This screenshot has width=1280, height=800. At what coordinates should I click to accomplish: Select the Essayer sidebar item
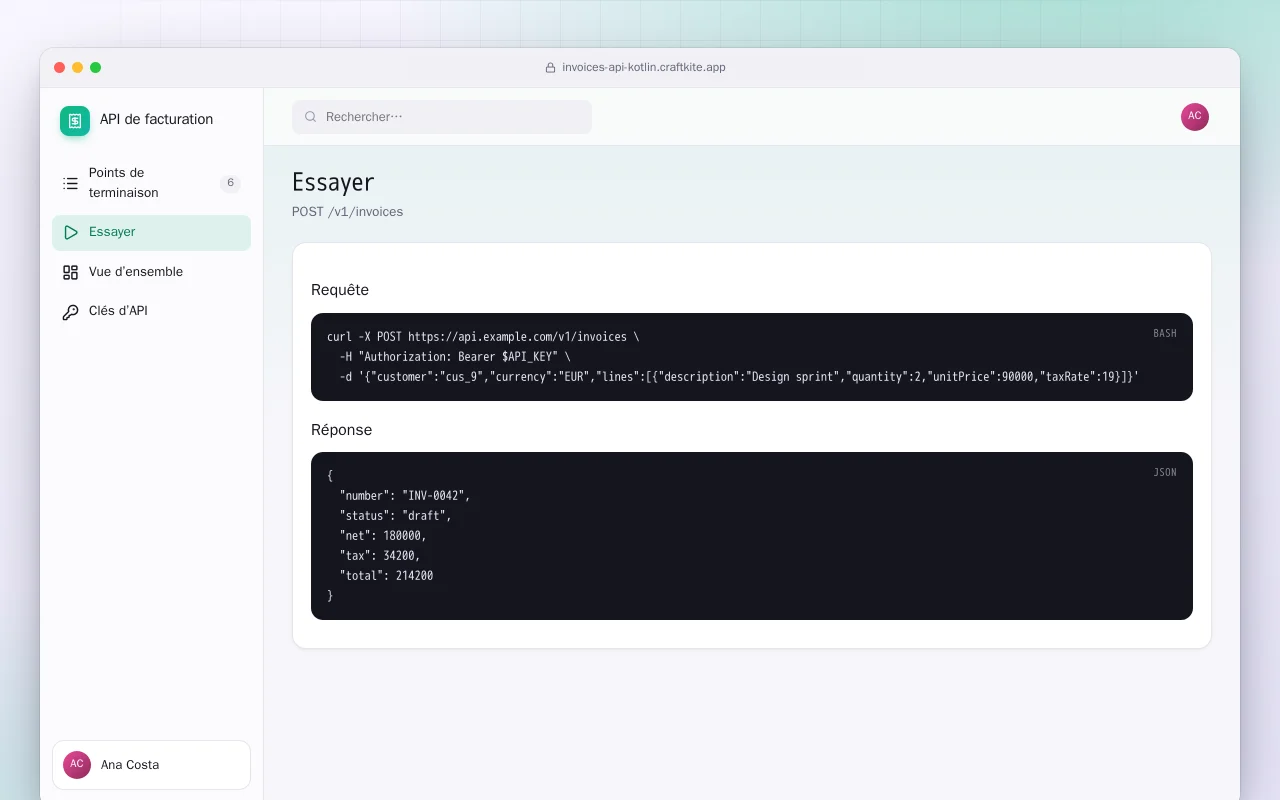click(x=151, y=232)
